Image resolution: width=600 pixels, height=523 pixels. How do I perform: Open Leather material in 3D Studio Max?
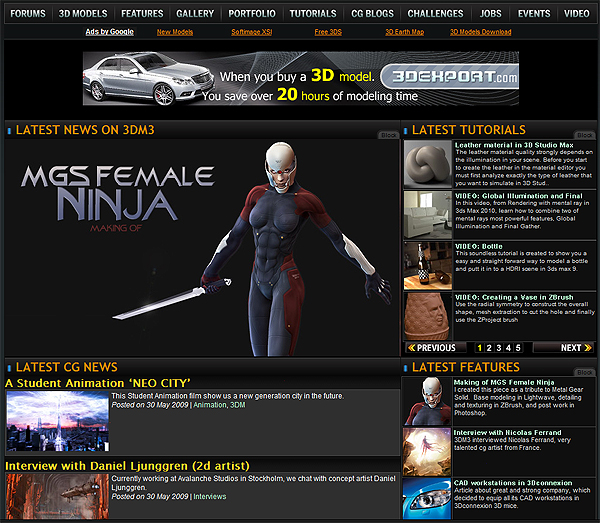[x=514, y=145]
